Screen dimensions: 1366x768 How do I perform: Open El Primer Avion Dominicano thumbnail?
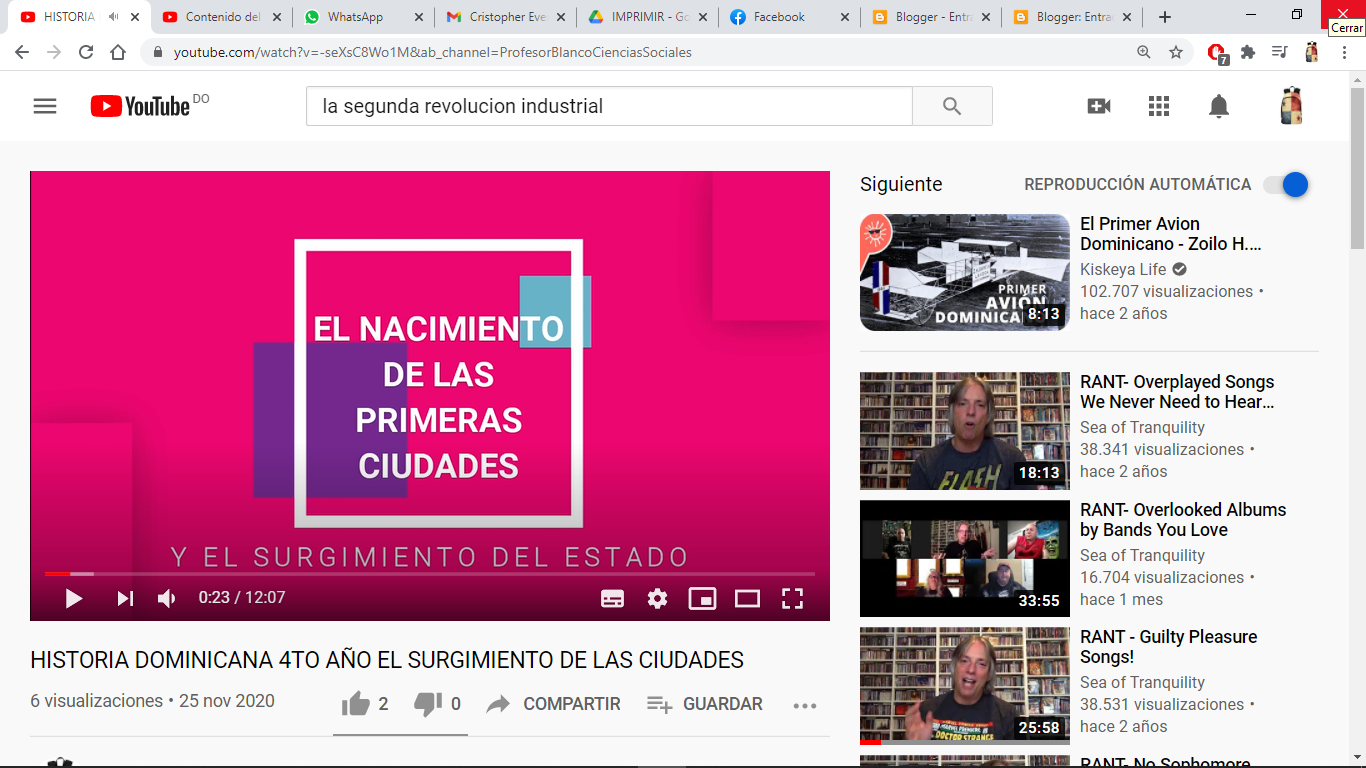(x=965, y=272)
